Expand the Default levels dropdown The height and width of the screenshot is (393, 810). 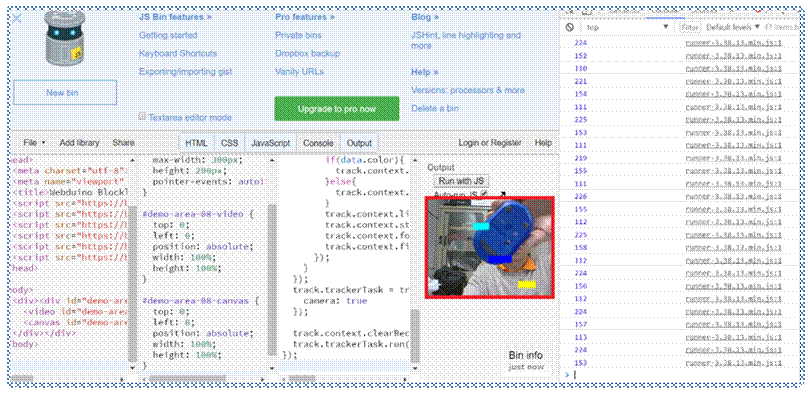(x=733, y=27)
